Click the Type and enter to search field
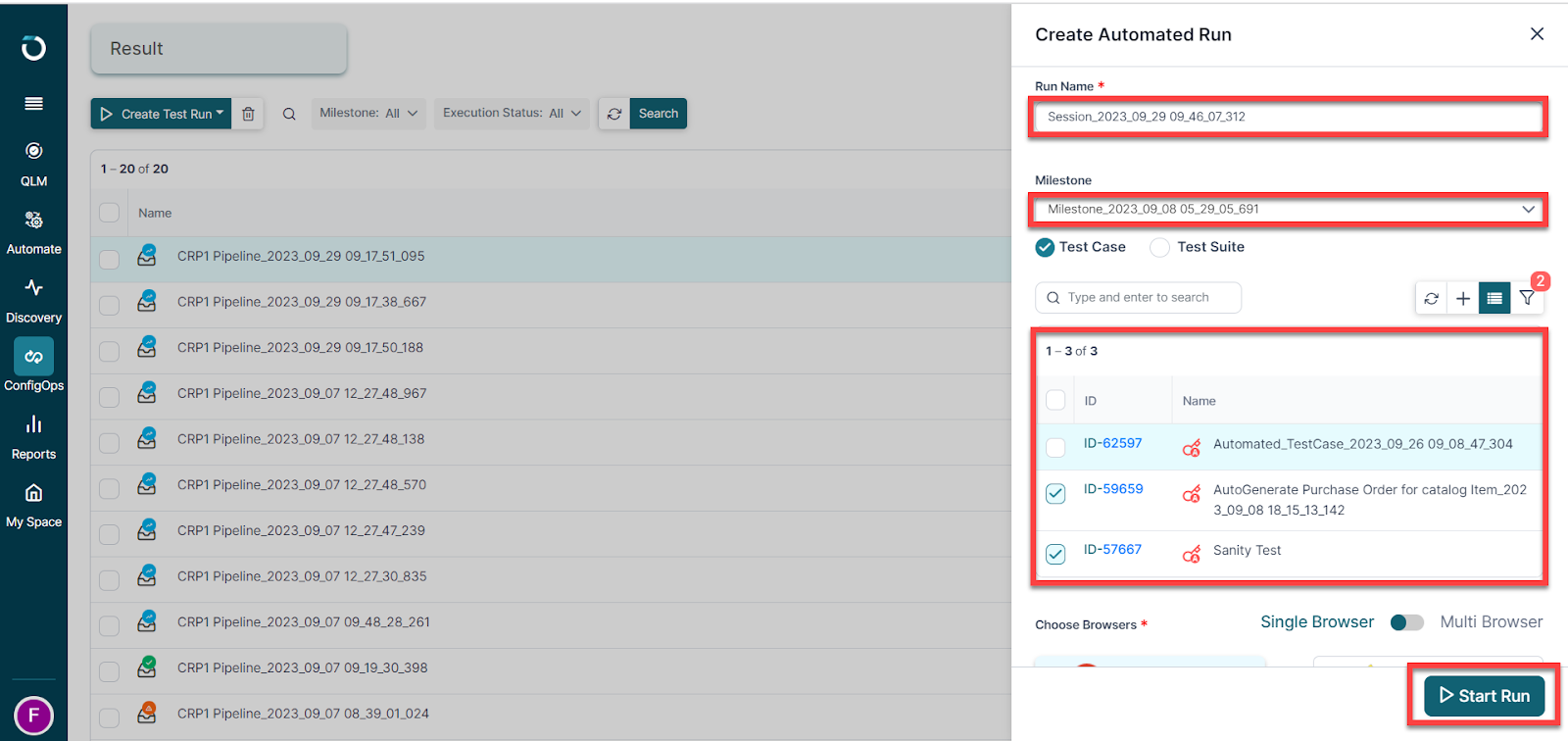This screenshot has height=741, width=1568. [1138, 298]
